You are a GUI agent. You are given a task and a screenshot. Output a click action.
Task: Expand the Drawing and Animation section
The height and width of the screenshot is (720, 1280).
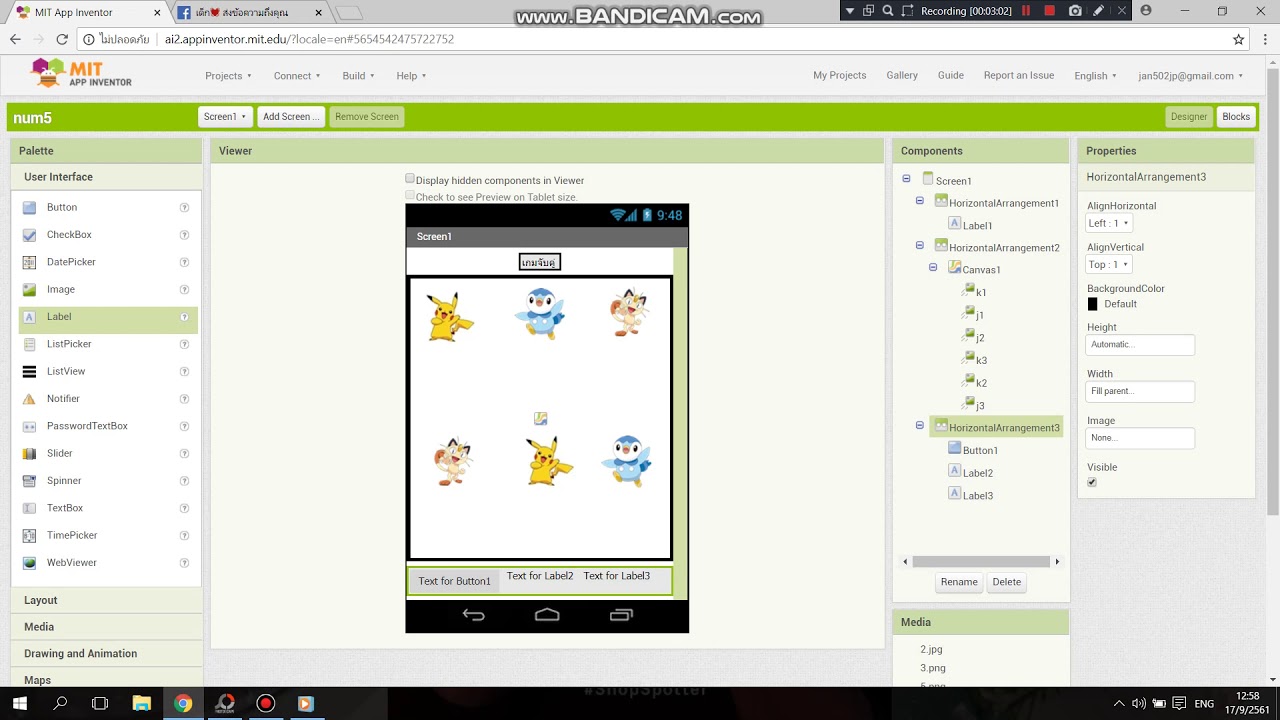[106, 653]
